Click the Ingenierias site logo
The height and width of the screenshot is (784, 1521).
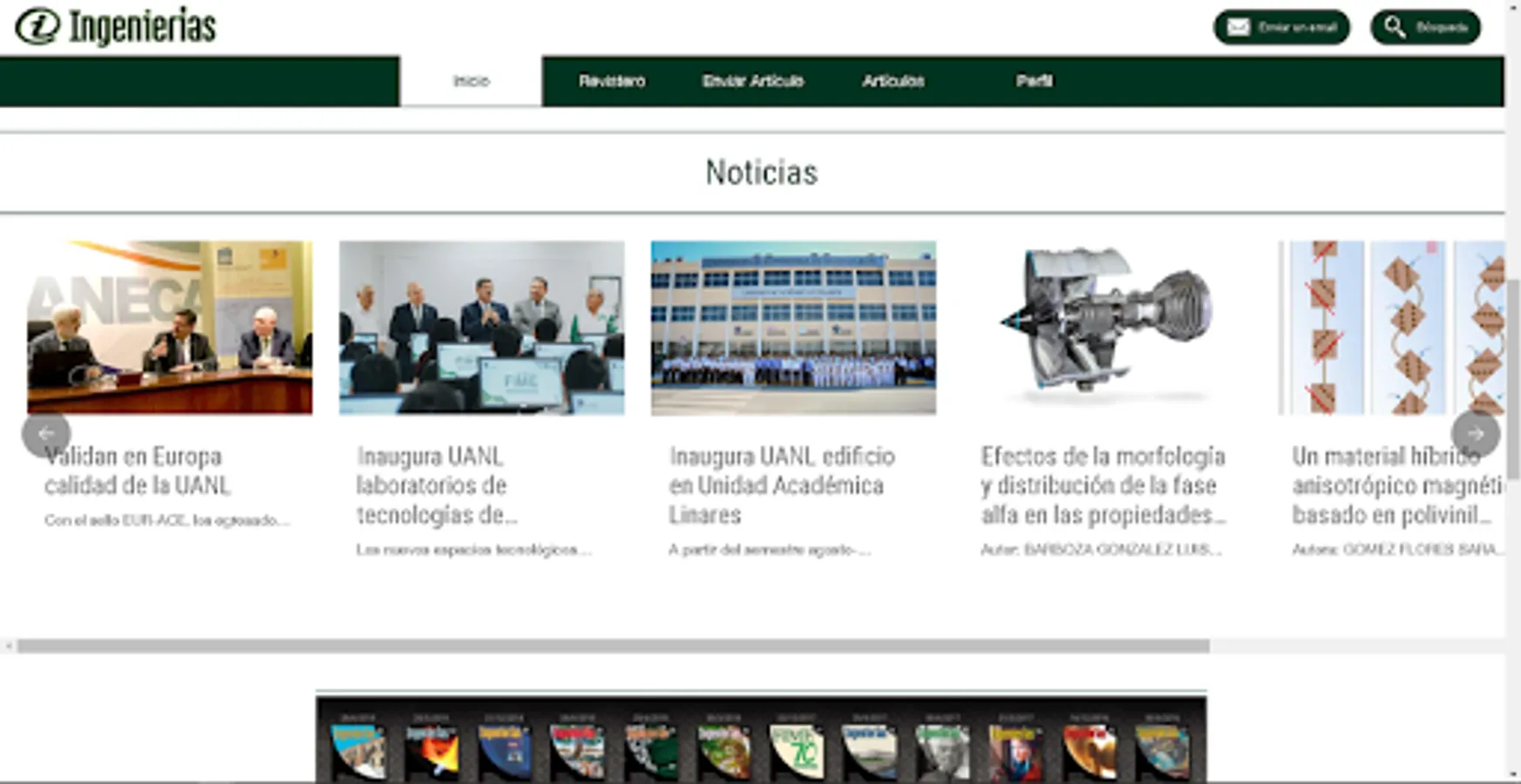[116, 26]
